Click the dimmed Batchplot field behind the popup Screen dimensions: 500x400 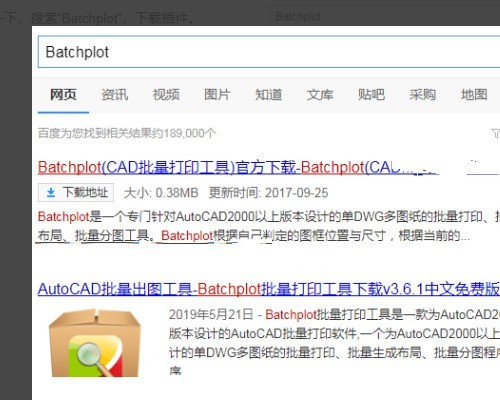click(x=385, y=16)
